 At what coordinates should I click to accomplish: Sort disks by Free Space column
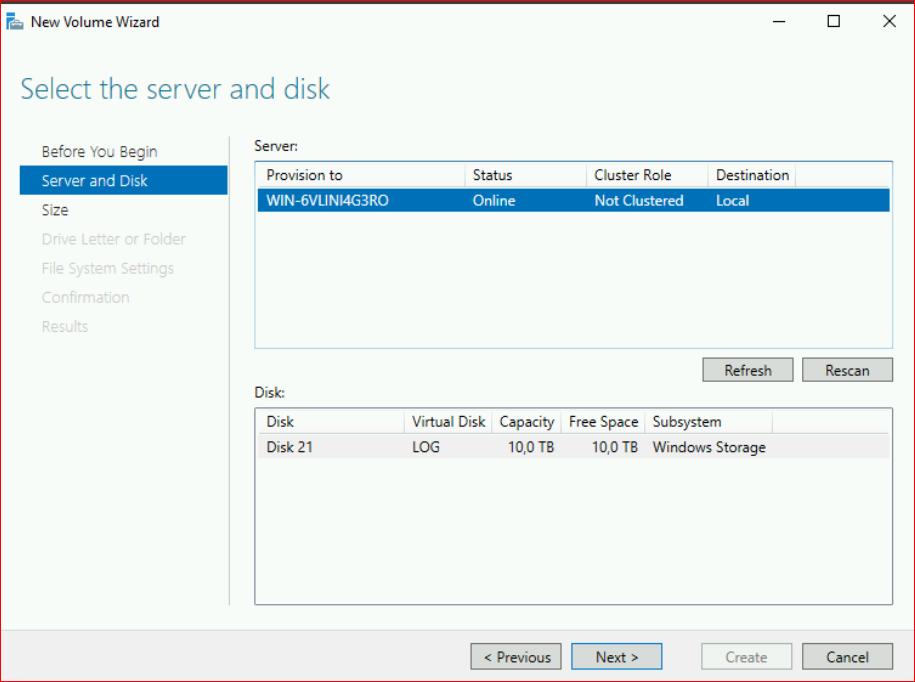tap(603, 422)
